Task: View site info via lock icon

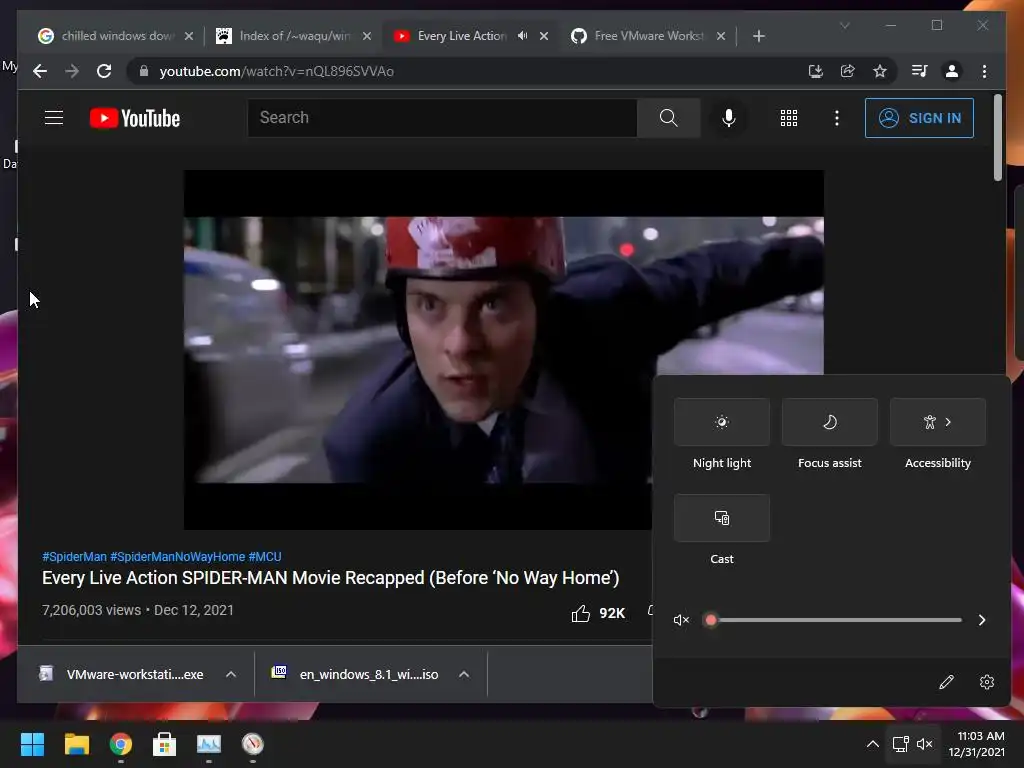Action: (144, 71)
